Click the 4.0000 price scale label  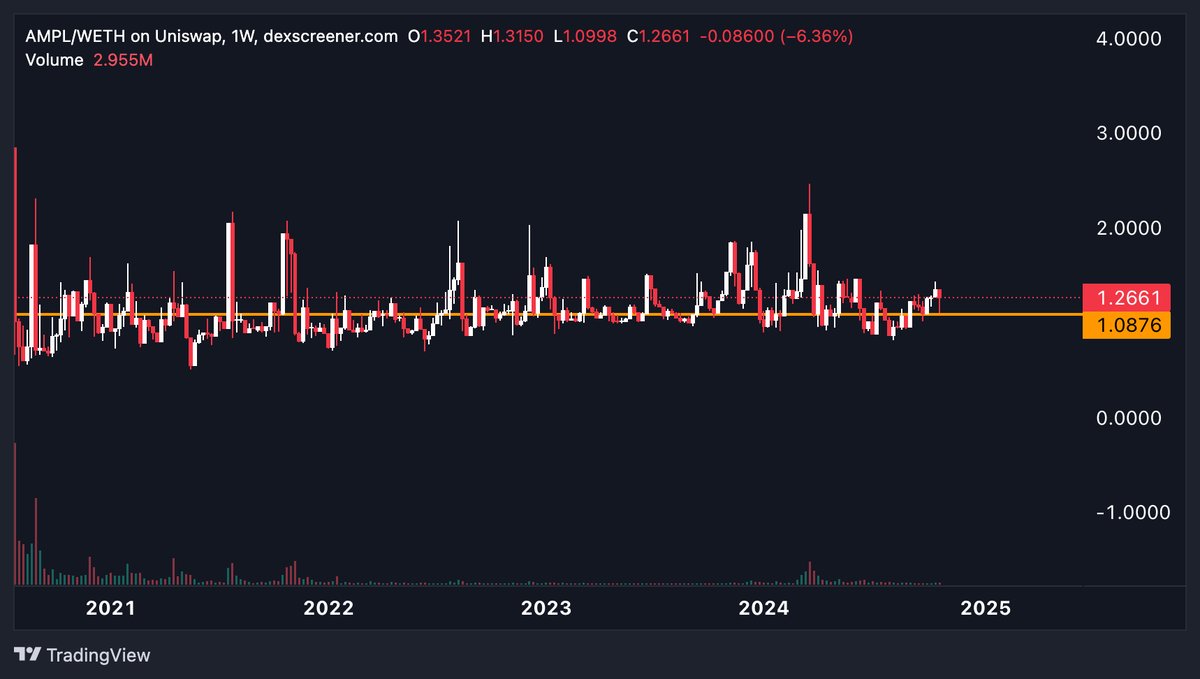point(1129,39)
